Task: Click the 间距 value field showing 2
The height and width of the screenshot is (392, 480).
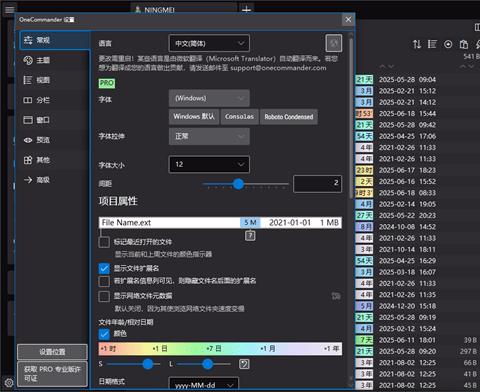Action: pyautogui.click(x=317, y=184)
